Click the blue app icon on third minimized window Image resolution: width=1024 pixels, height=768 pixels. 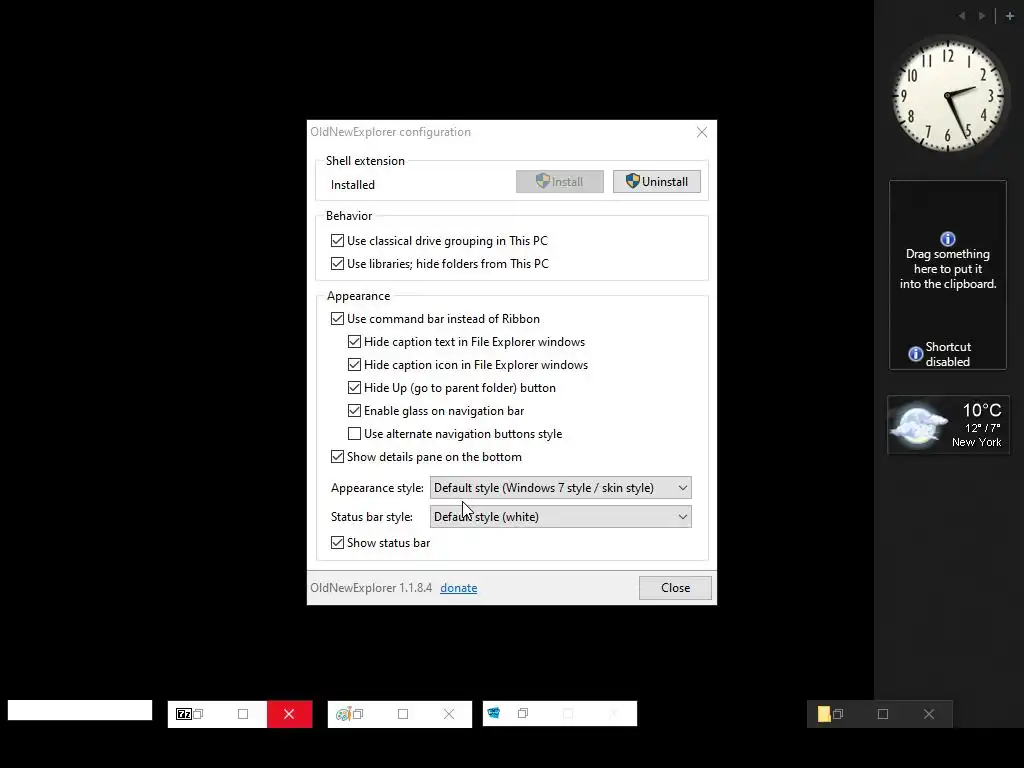click(x=494, y=712)
